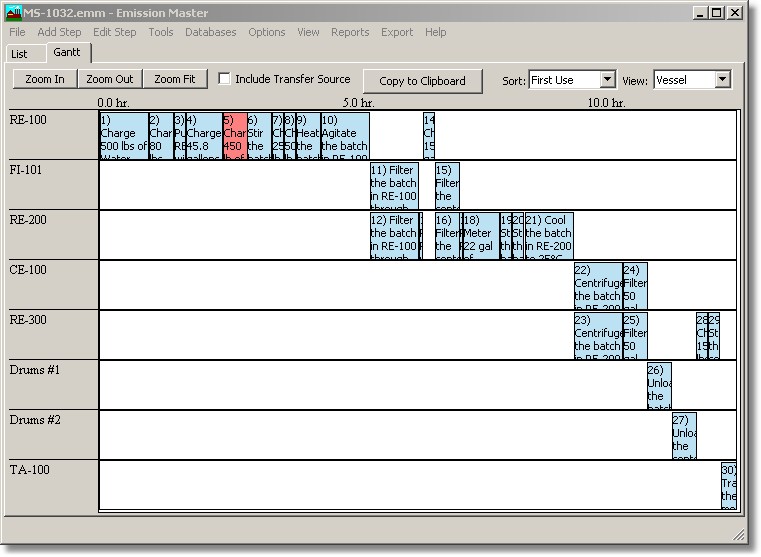Open the File menu

tap(17, 32)
